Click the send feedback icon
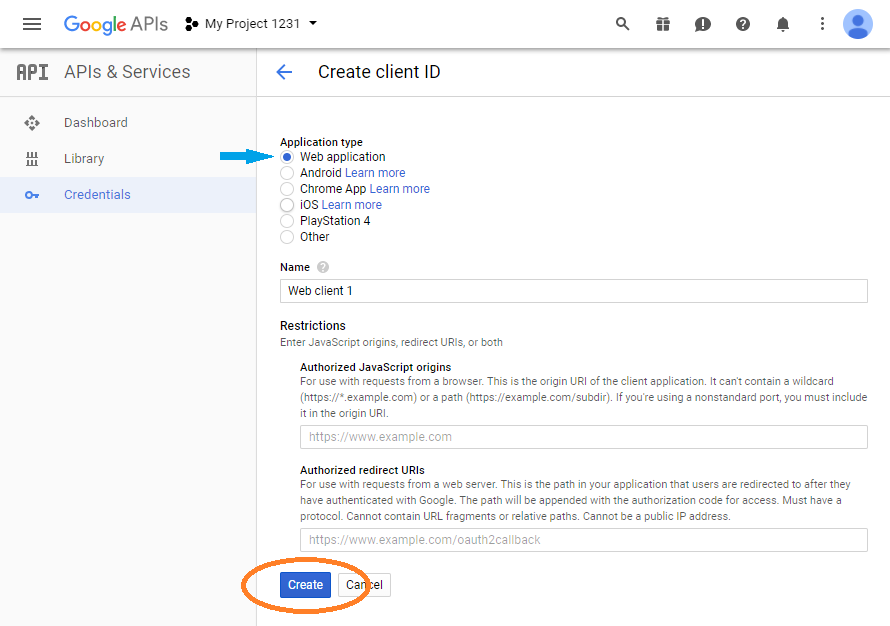 [703, 24]
